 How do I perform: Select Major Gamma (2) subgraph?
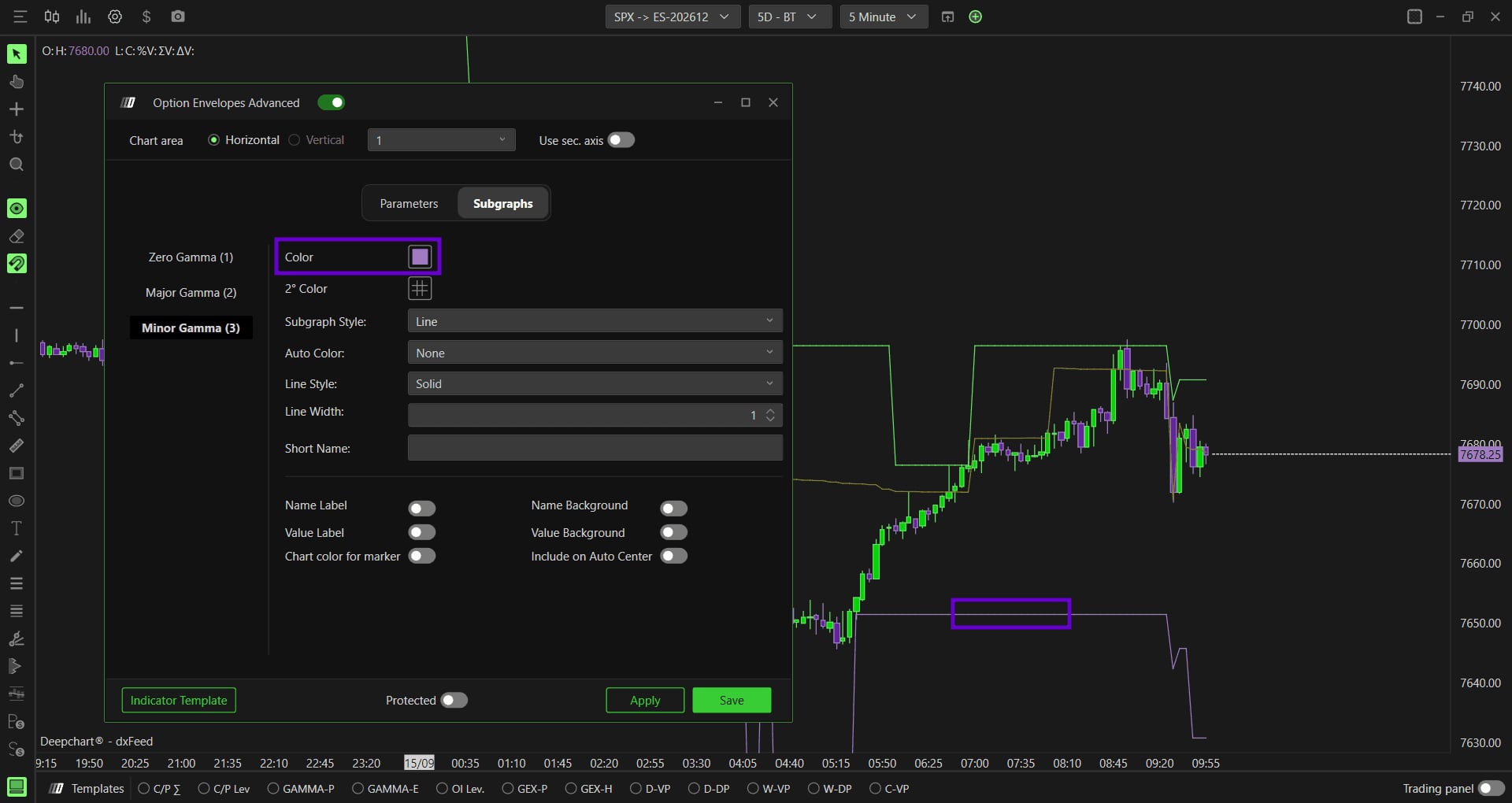(191, 292)
